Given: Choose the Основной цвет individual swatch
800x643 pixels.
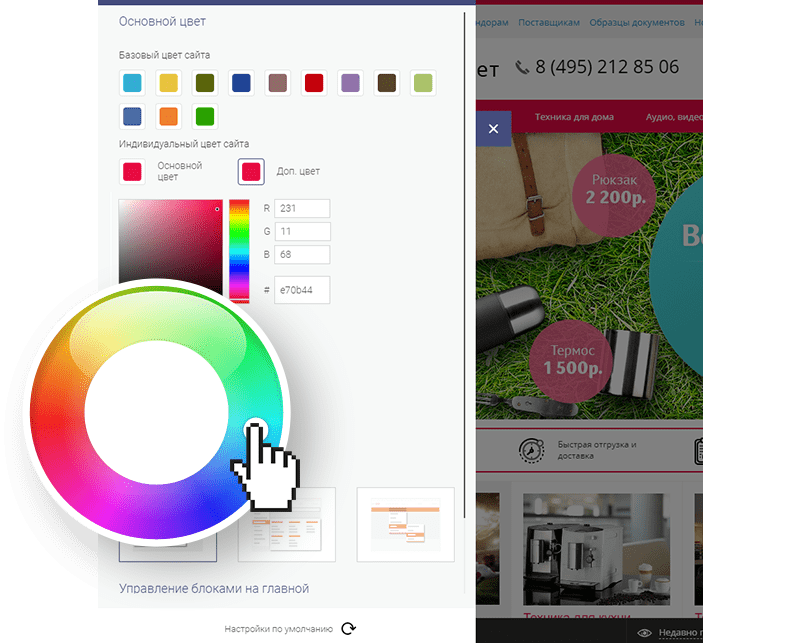Looking at the screenshot, I should click(x=132, y=171).
